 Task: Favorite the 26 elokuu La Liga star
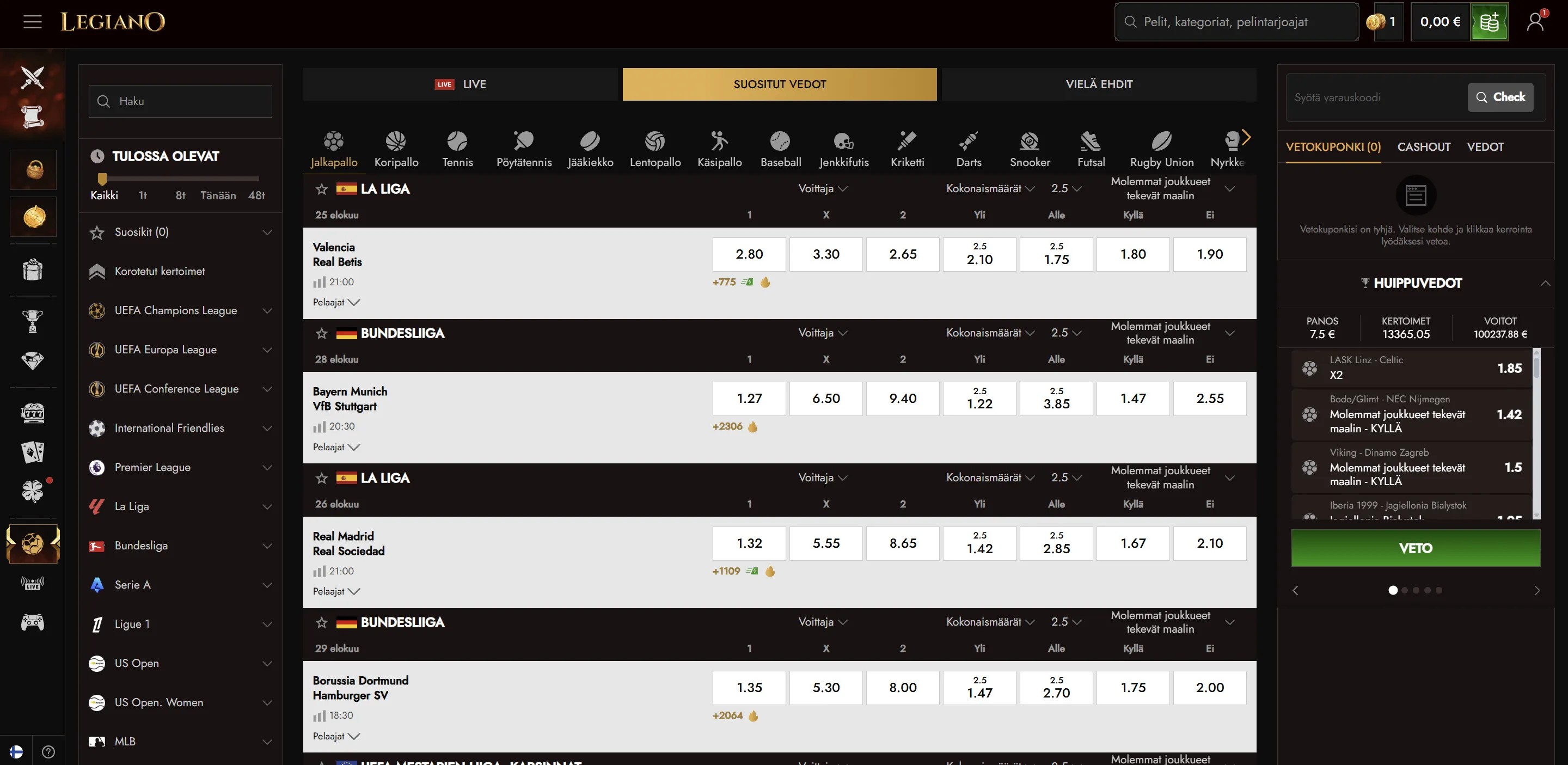[322, 479]
